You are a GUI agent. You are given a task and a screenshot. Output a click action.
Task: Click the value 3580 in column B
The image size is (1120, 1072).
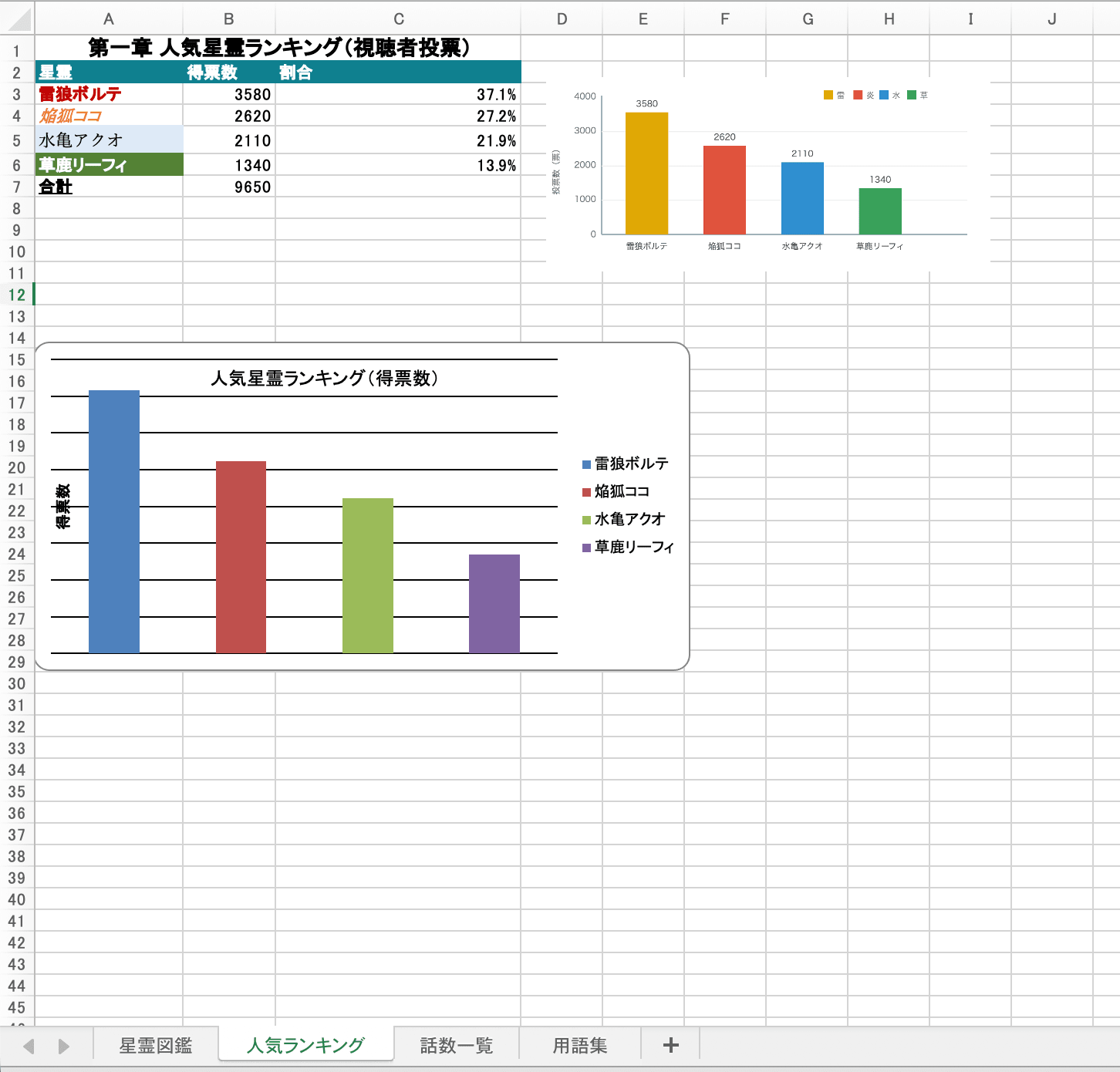(229, 94)
